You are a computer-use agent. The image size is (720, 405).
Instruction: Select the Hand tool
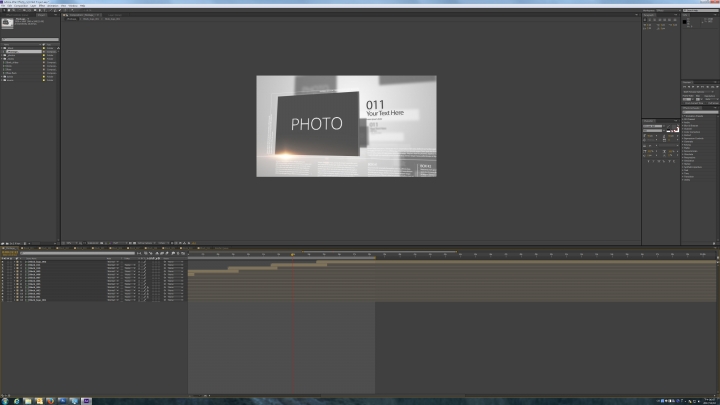coord(9,10)
